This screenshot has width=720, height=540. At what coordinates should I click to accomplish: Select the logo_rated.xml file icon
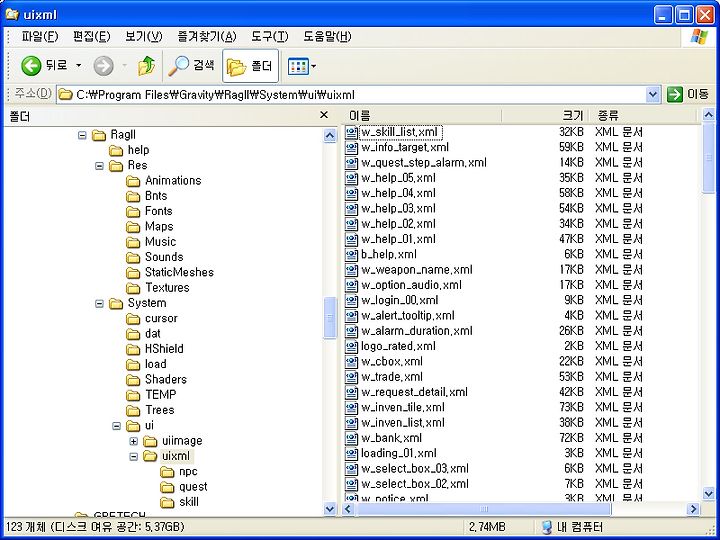[351, 346]
